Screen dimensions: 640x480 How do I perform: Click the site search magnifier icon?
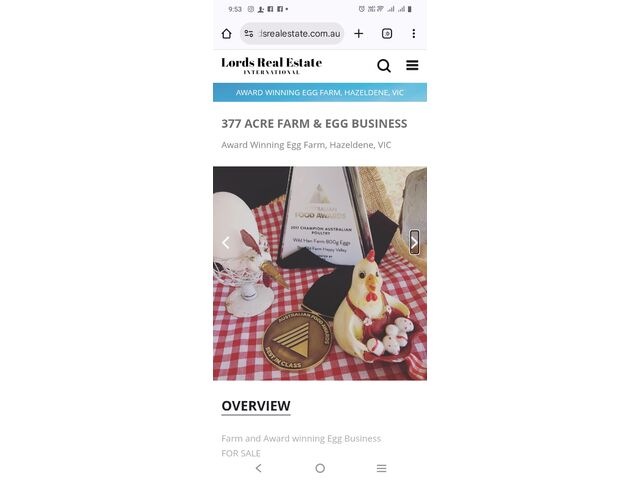pyautogui.click(x=384, y=65)
